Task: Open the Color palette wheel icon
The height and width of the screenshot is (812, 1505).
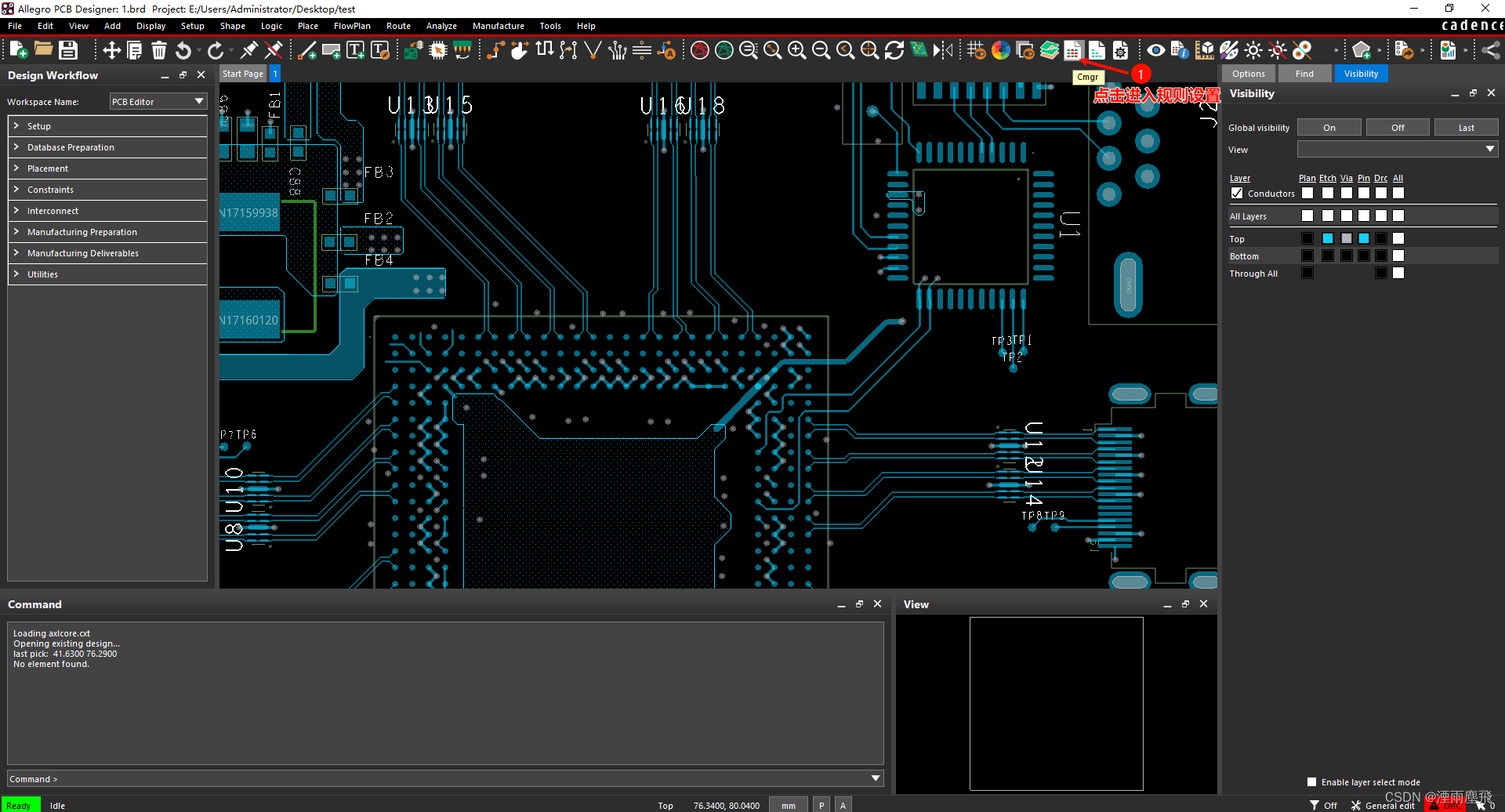Action: (1001, 50)
